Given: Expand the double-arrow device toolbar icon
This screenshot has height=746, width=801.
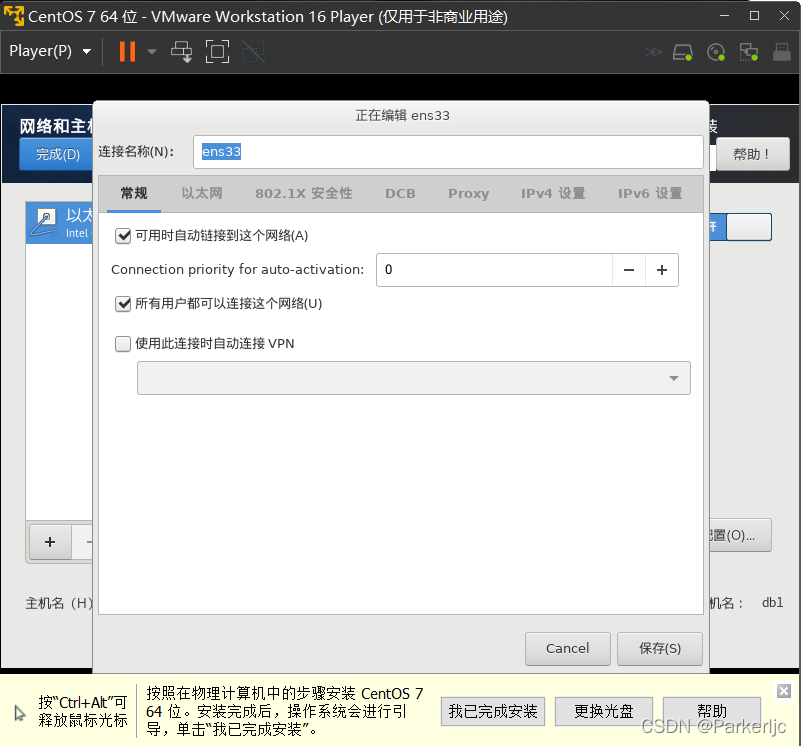Looking at the screenshot, I should pyautogui.click(x=653, y=52).
